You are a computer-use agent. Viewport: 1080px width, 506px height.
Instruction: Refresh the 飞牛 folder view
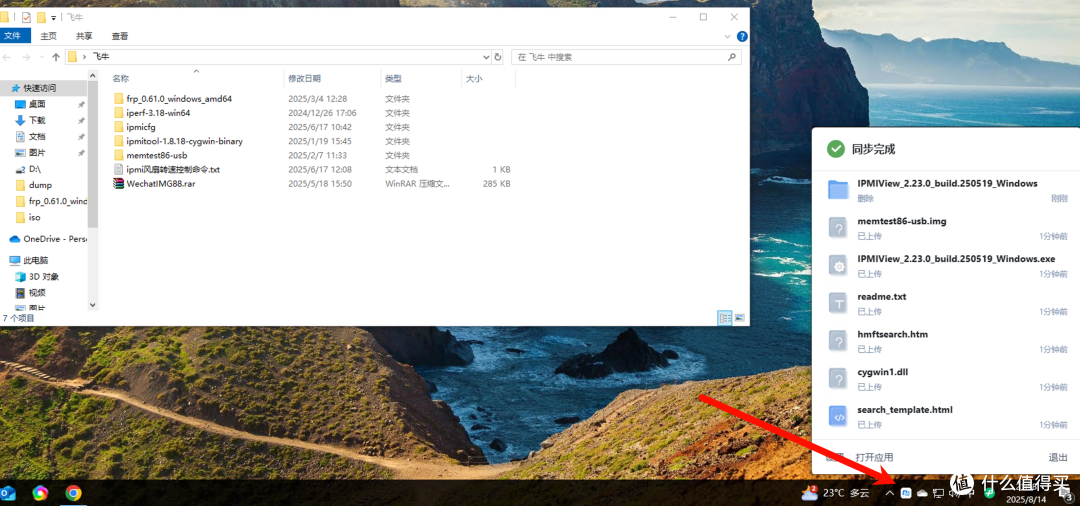point(498,57)
